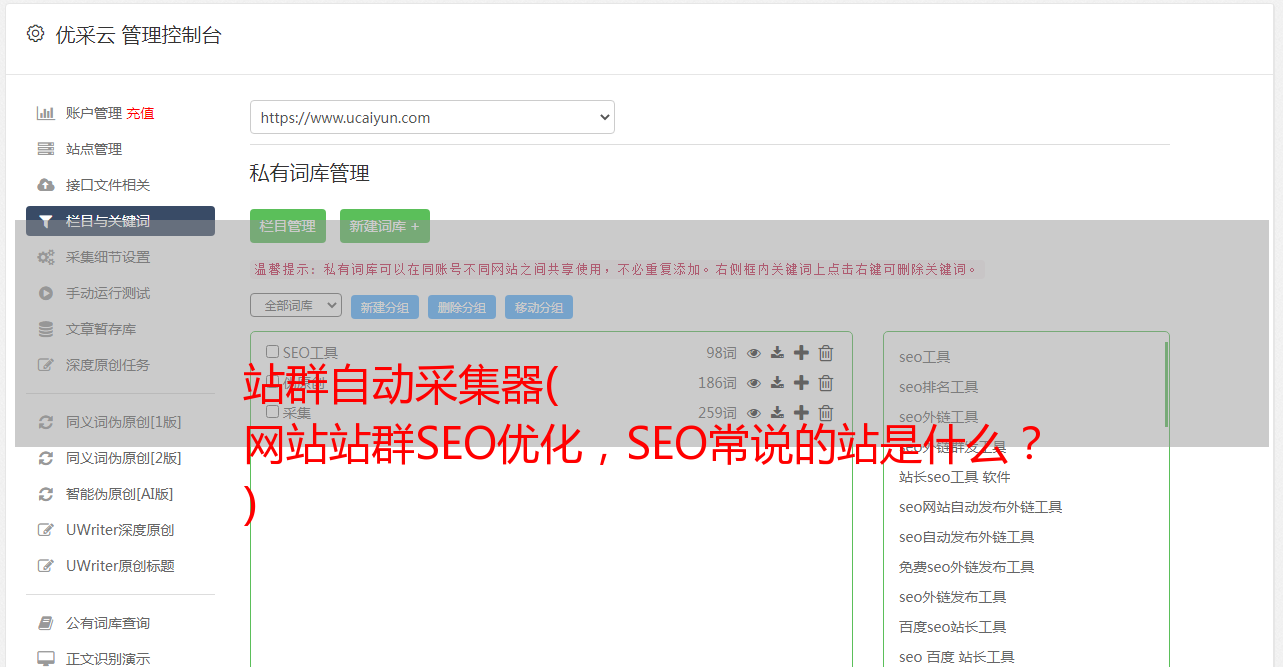Open 公有词库查询
This screenshot has height=667, width=1283.
(108, 623)
